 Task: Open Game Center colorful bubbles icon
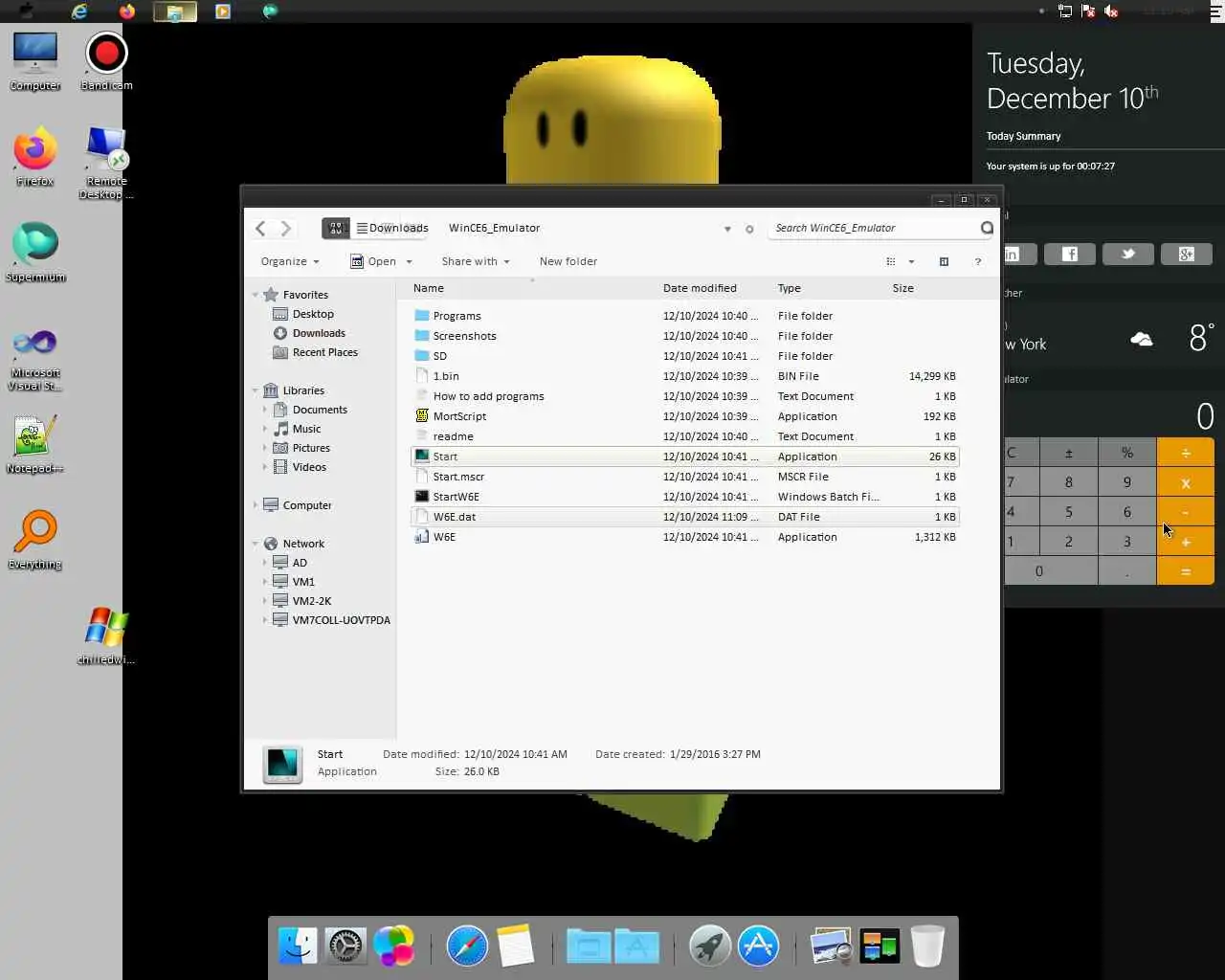click(x=393, y=947)
